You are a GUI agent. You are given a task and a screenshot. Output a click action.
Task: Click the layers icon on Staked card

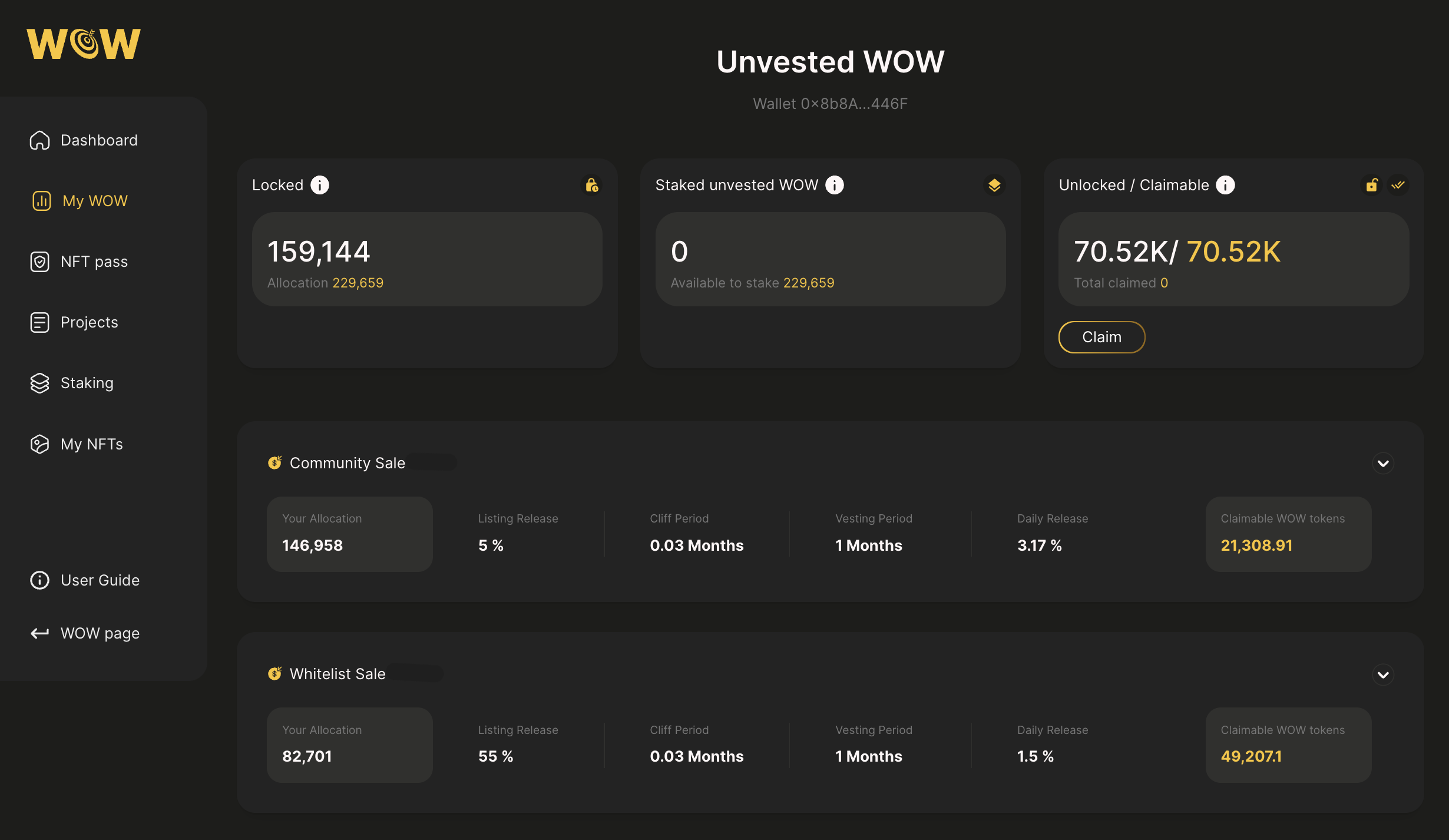coord(994,185)
